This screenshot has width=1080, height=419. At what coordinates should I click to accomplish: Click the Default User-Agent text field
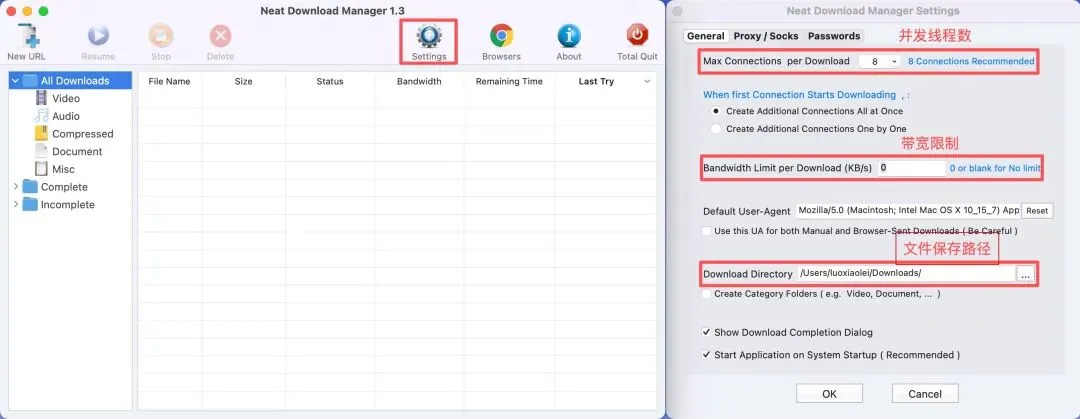[x=908, y=210]
